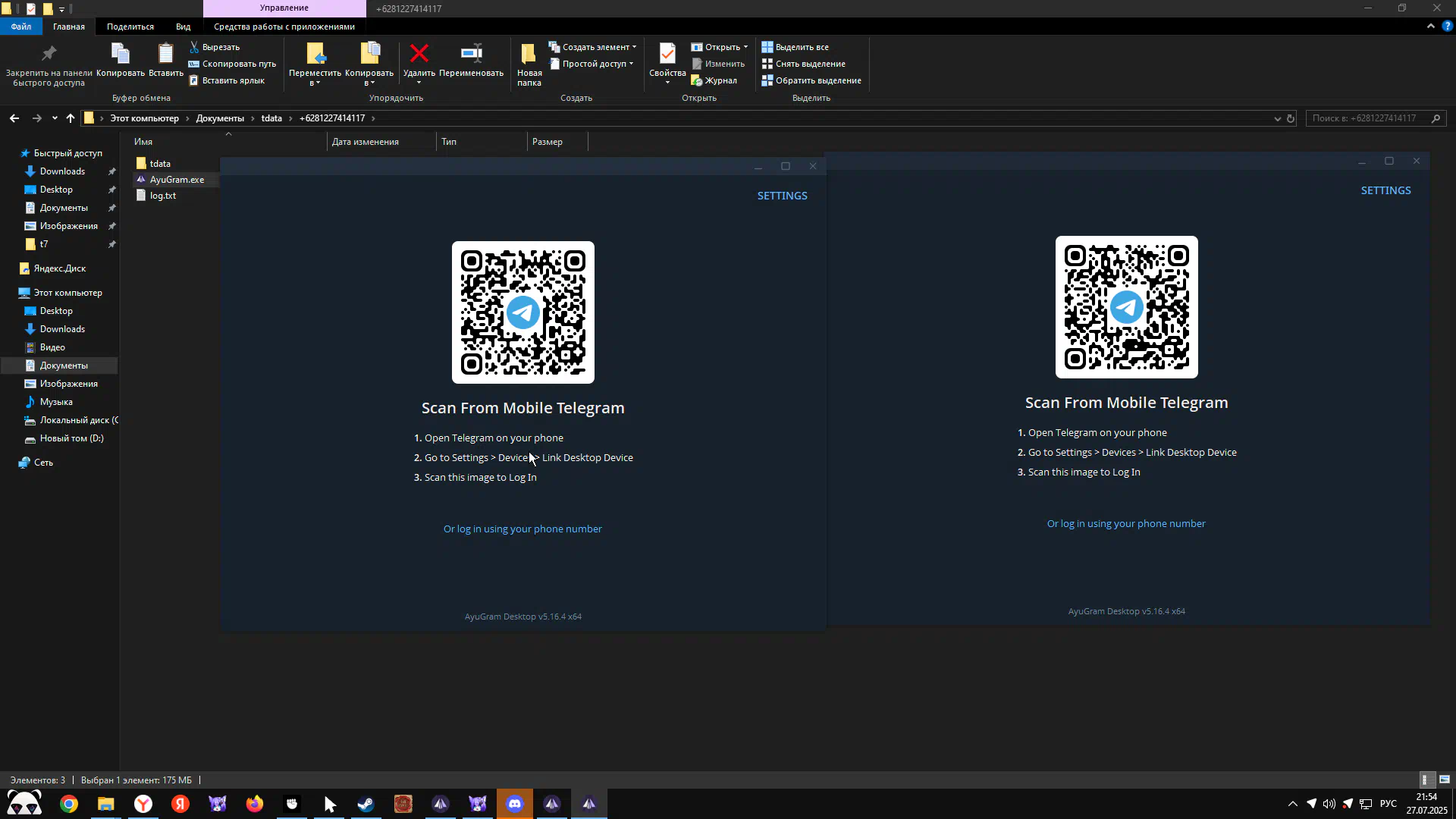Click Вырезать scissors item
This screenshot has width=1456, height=819.
[x=215, y=47]
